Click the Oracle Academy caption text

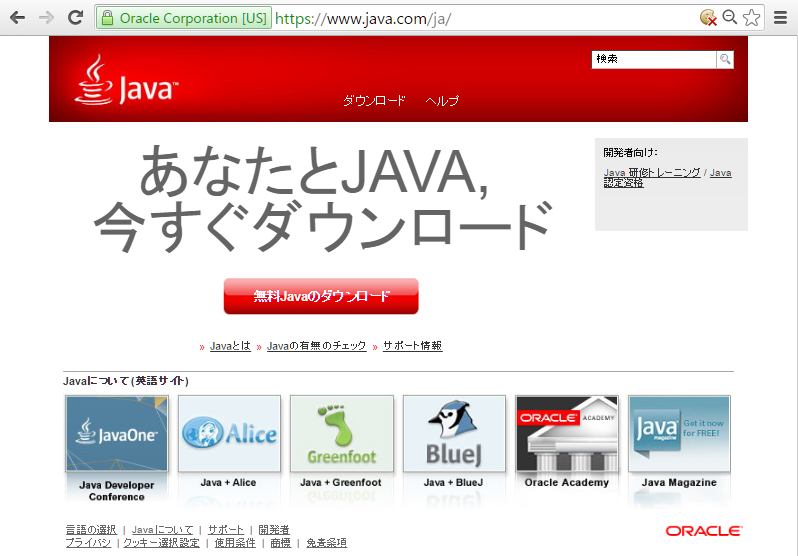[566, 483]
